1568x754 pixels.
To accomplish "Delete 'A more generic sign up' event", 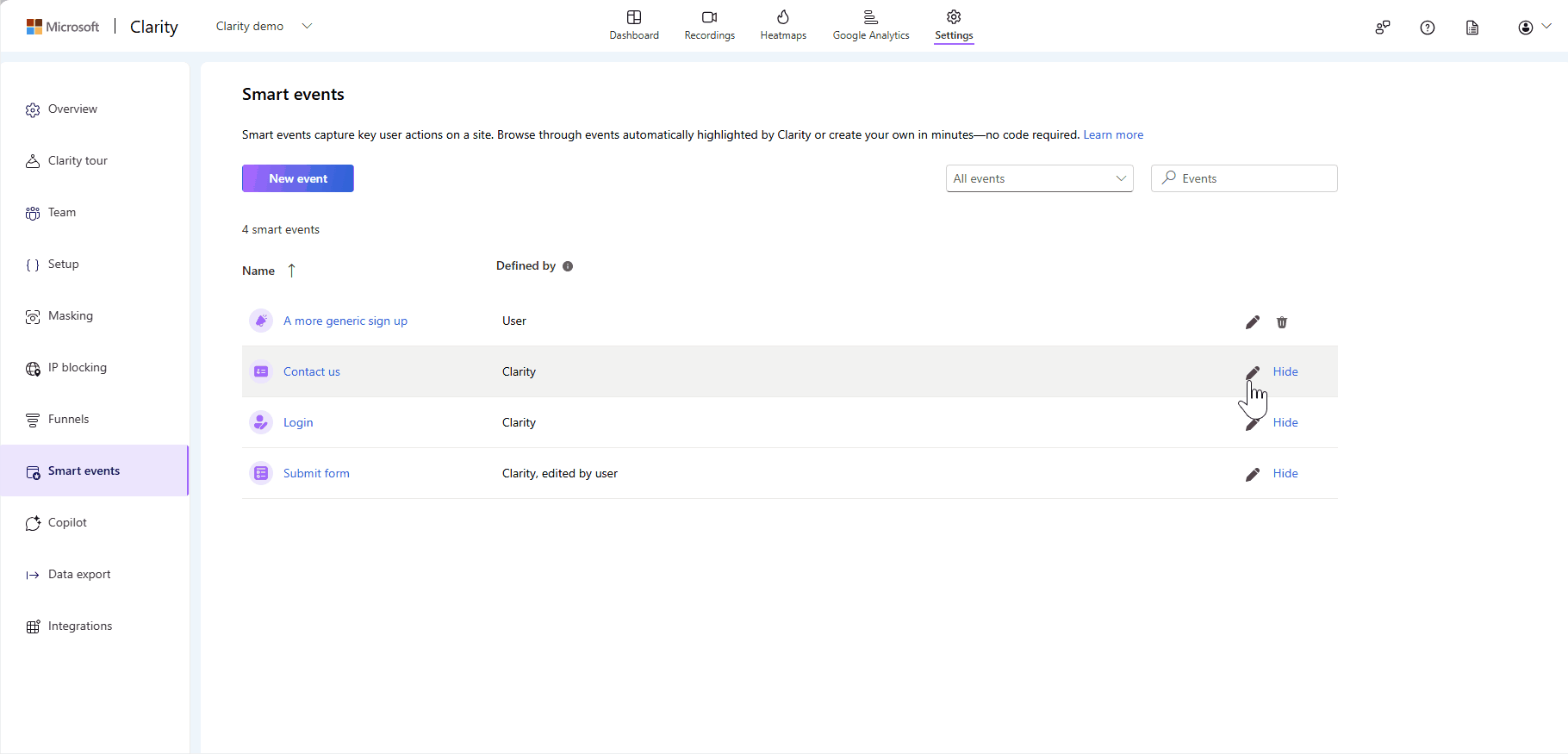I will [x=1282, y=321].
